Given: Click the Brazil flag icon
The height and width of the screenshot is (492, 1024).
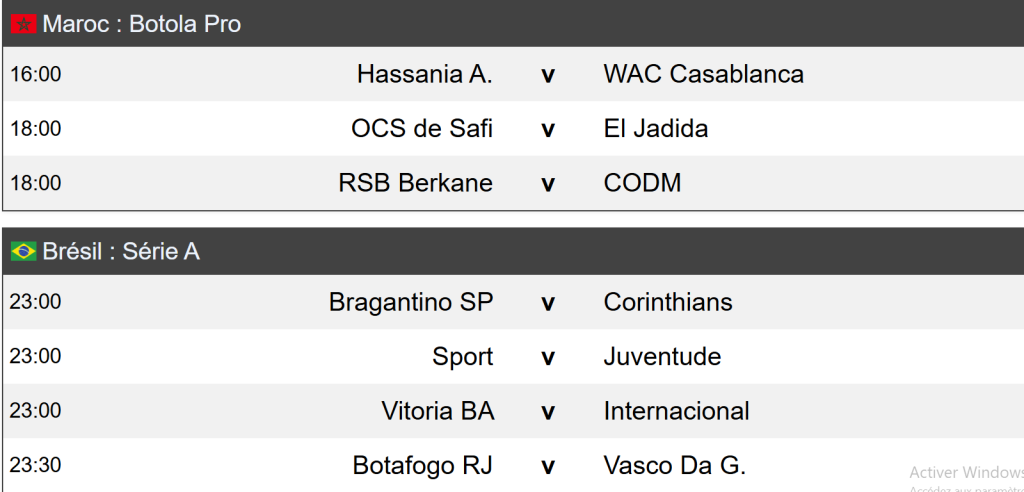Looking at the screenshot, I should (x=24, y=252).
